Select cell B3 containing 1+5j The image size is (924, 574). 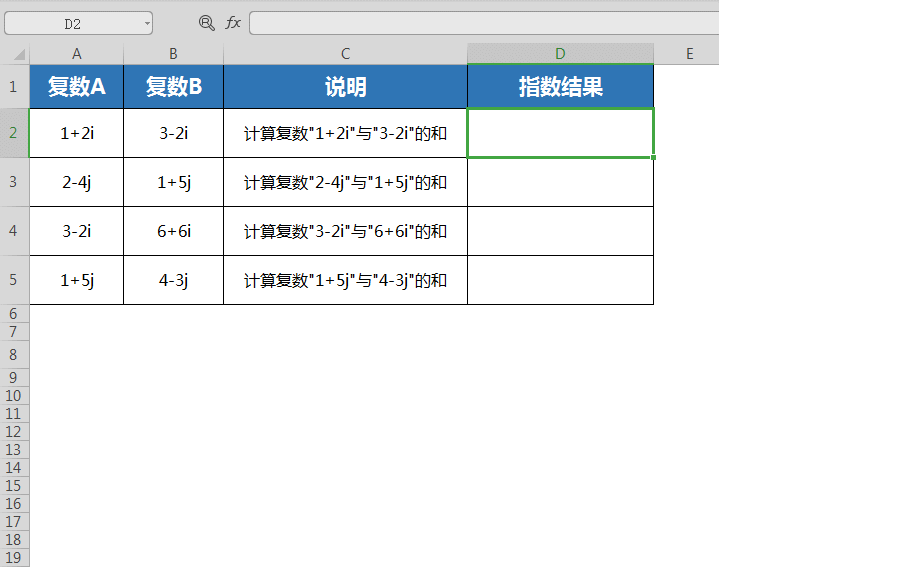coord(173,182)
